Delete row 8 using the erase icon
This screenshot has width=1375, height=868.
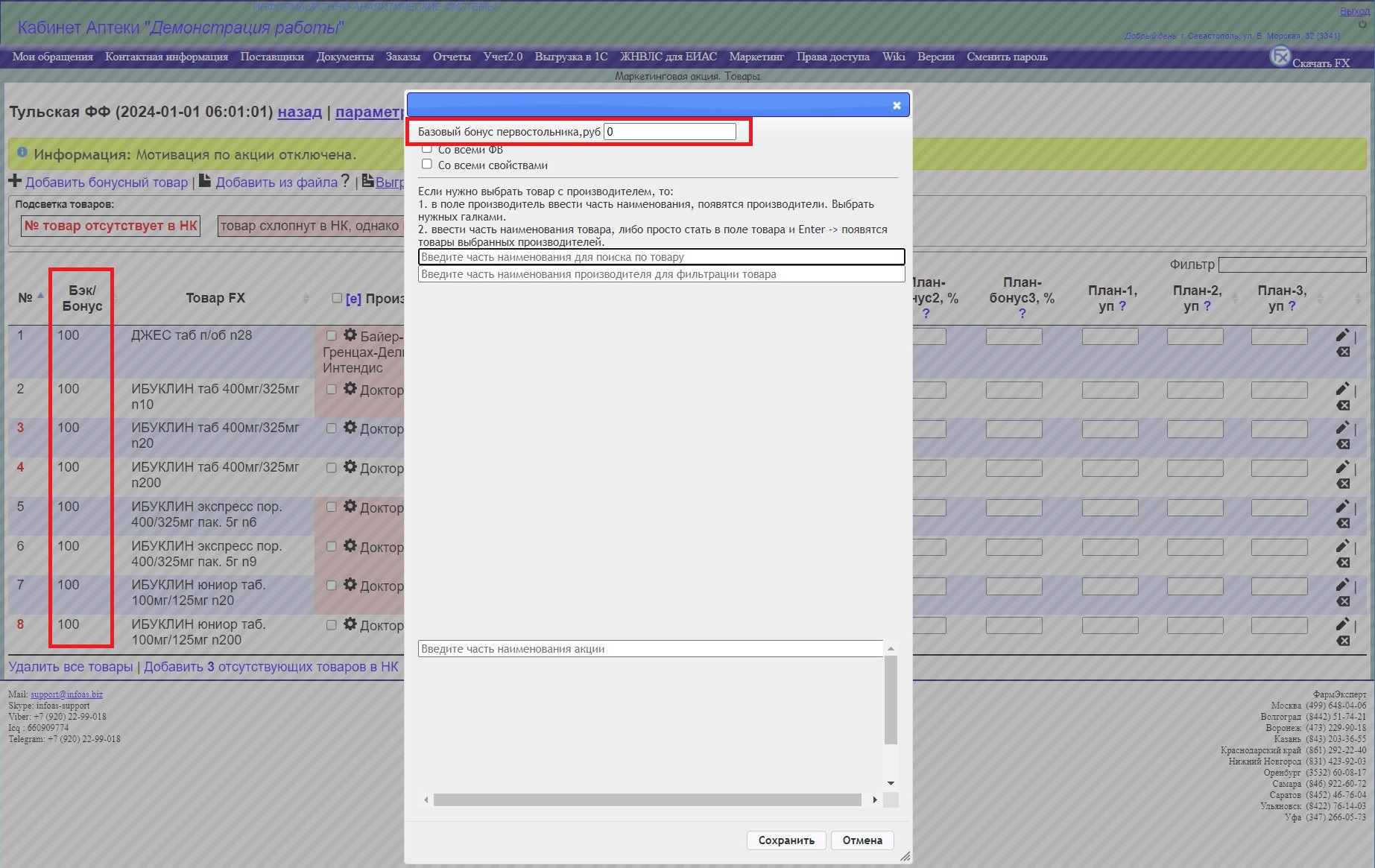(x=1343, y=641)
